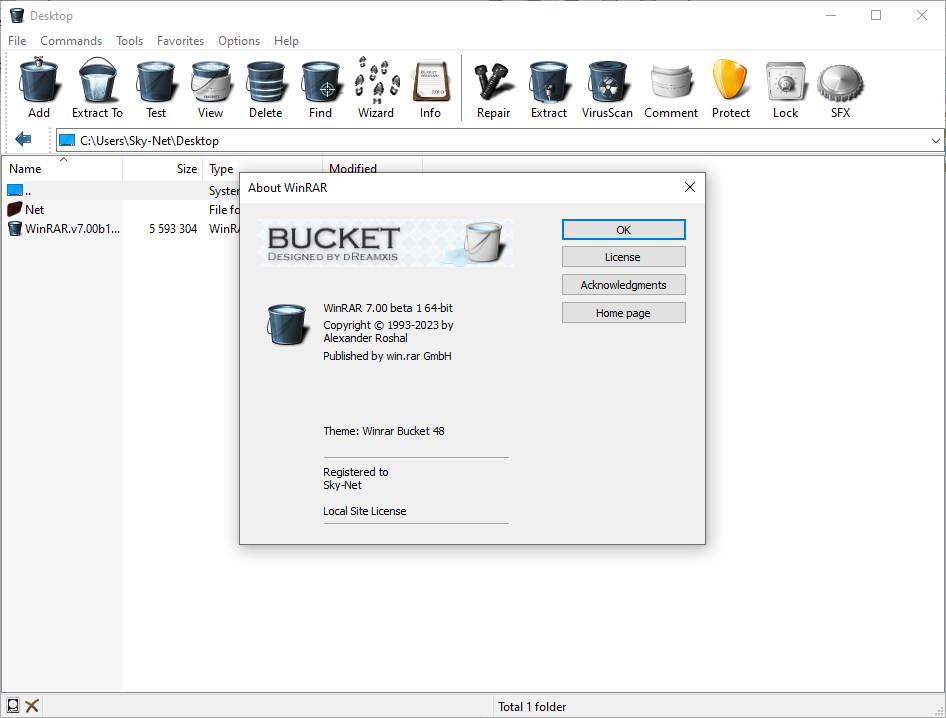Click the 'Registered to' label
Screen dimensions: 946x718
pyautogui.click(x=355, y=472)
